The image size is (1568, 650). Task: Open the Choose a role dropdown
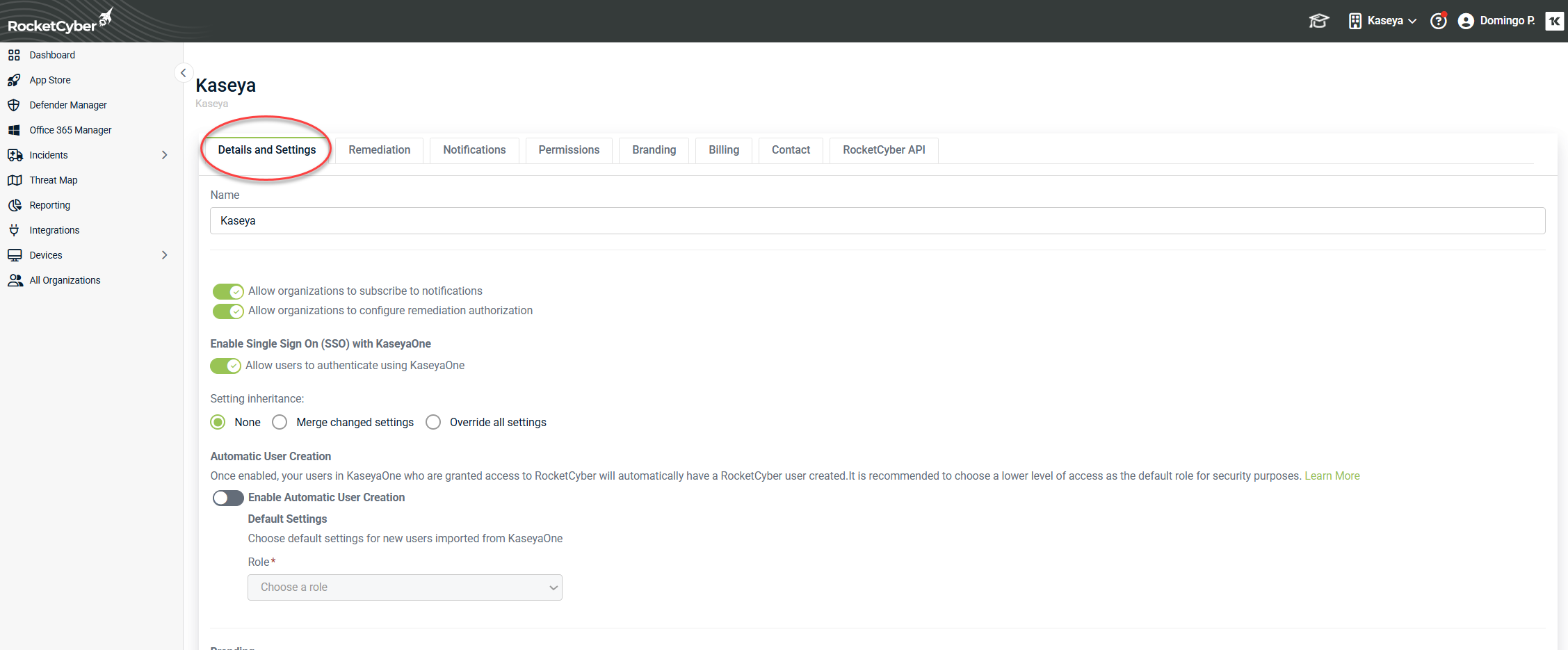(x=405, y=587)
